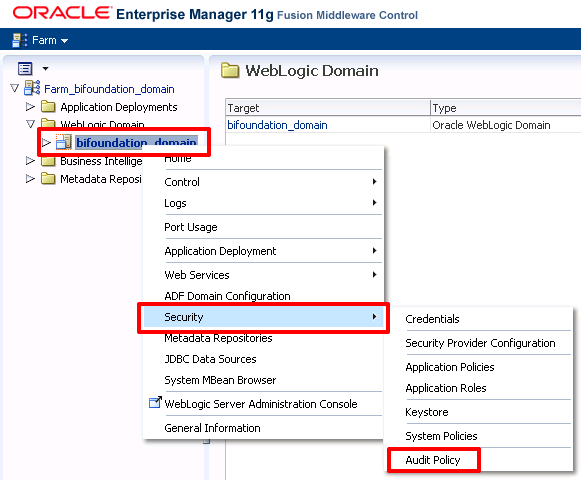Click the Type column header
The height and width of the screenshot is (480, 581).
505,108
